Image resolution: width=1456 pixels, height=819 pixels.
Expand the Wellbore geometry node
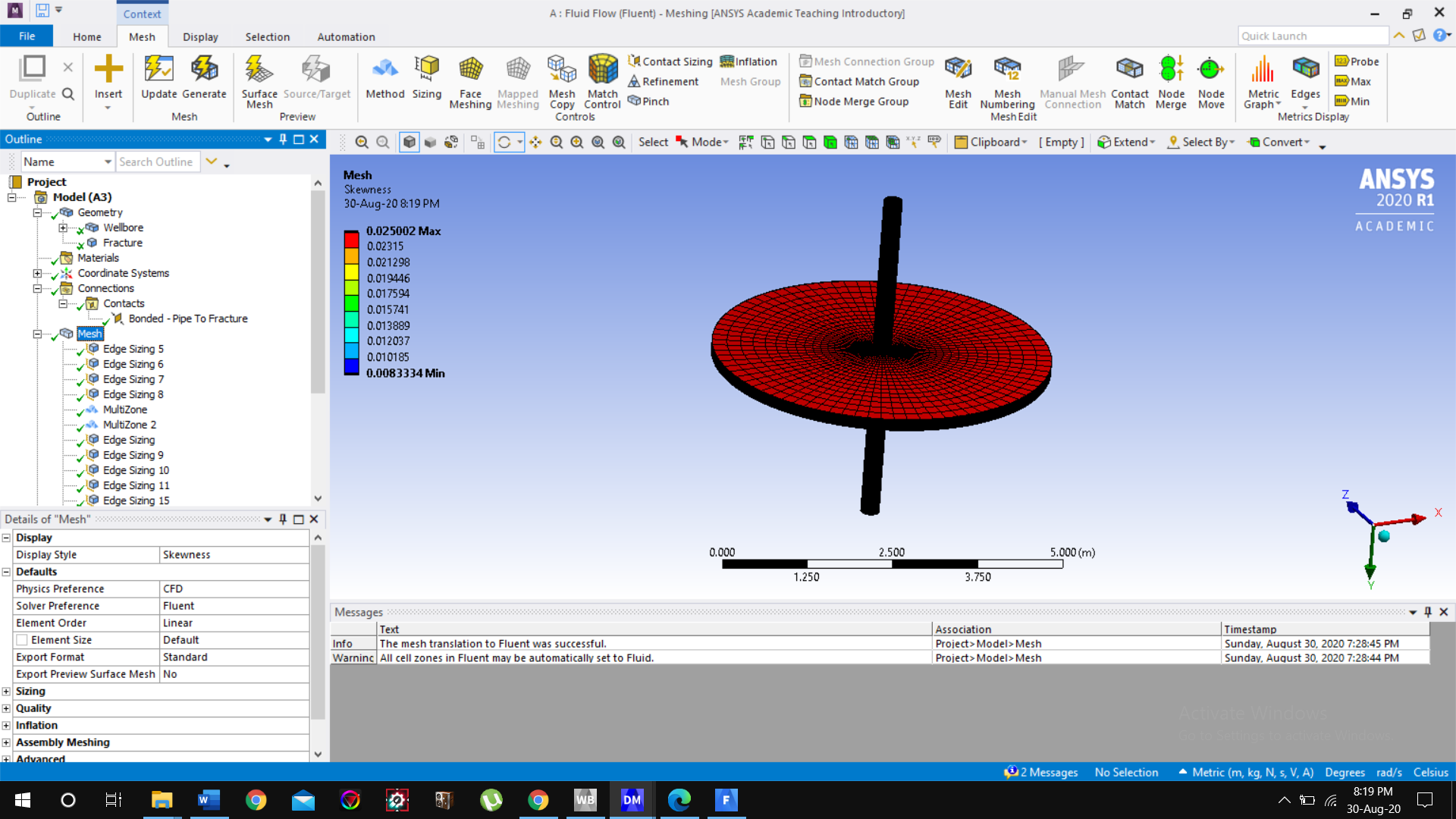click(63, 227)
